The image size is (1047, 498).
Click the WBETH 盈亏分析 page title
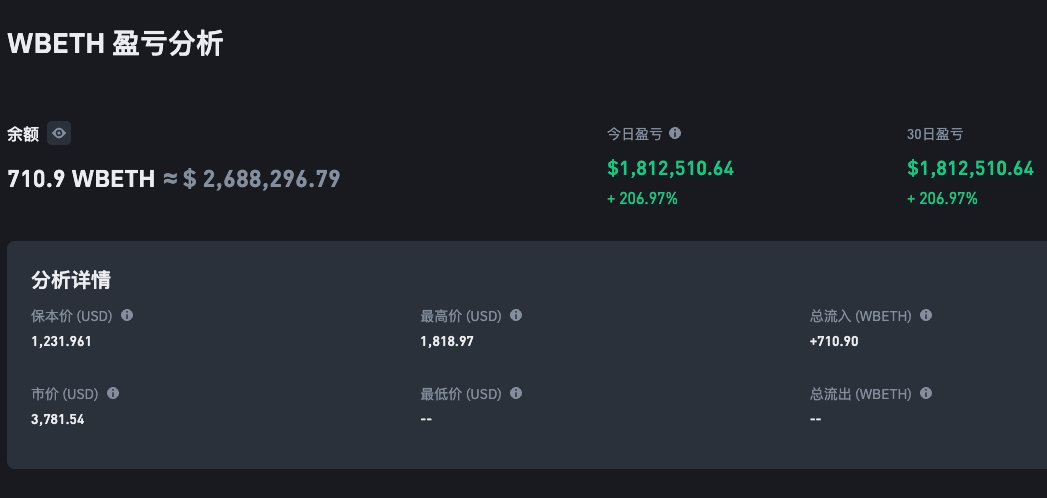click(x=115, y=43)
